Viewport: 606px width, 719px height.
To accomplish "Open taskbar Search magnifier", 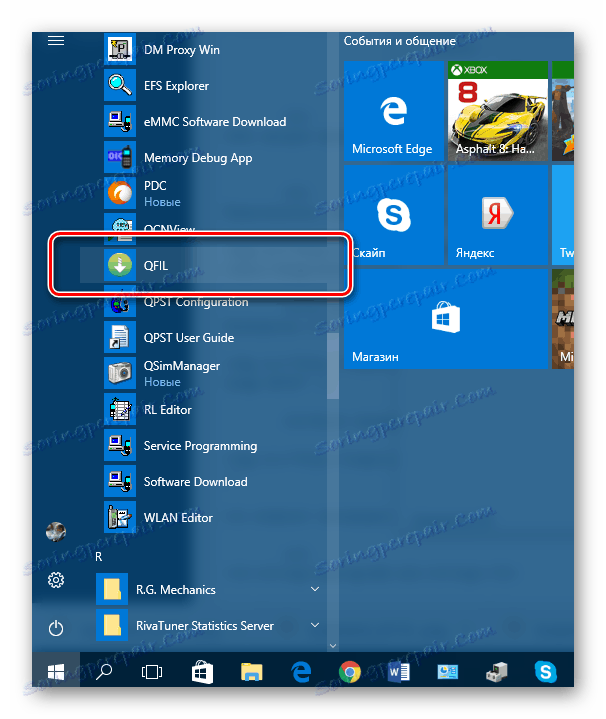I will pyautogui.click(x=104, y=672).
